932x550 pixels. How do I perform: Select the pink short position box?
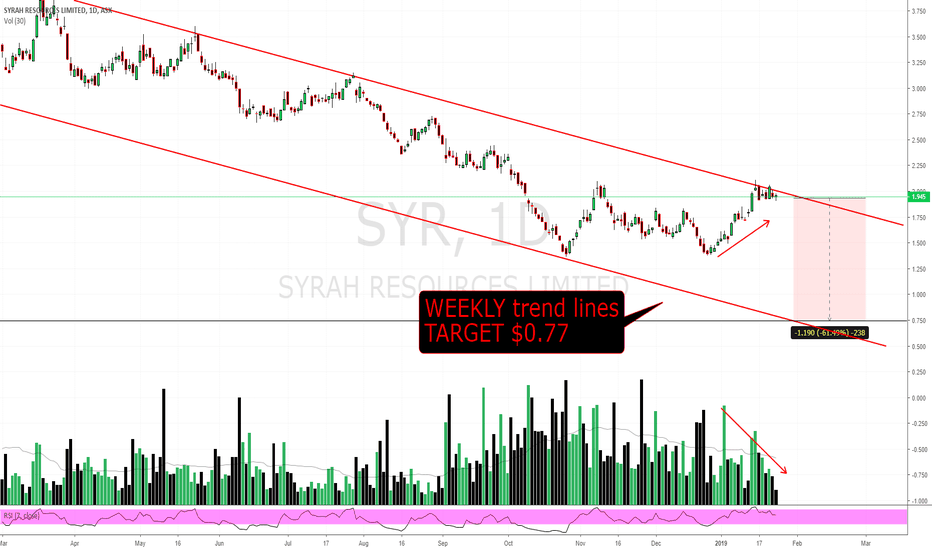coord(829,259)
